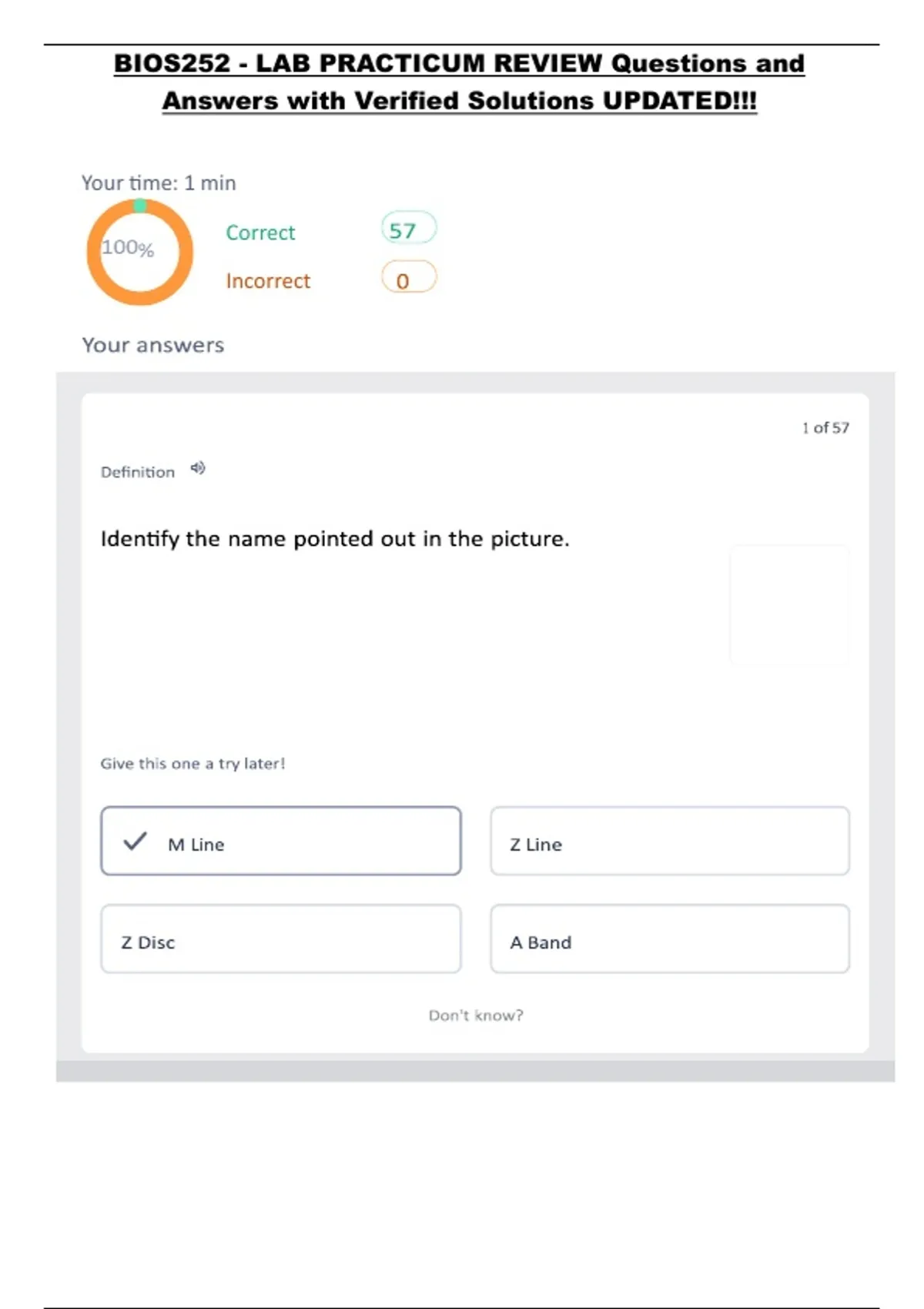The height and width of the screenshot is (1309, 924).
Task: Click the orange 0 incorrect count badge
Action: (x=408, y=279)
